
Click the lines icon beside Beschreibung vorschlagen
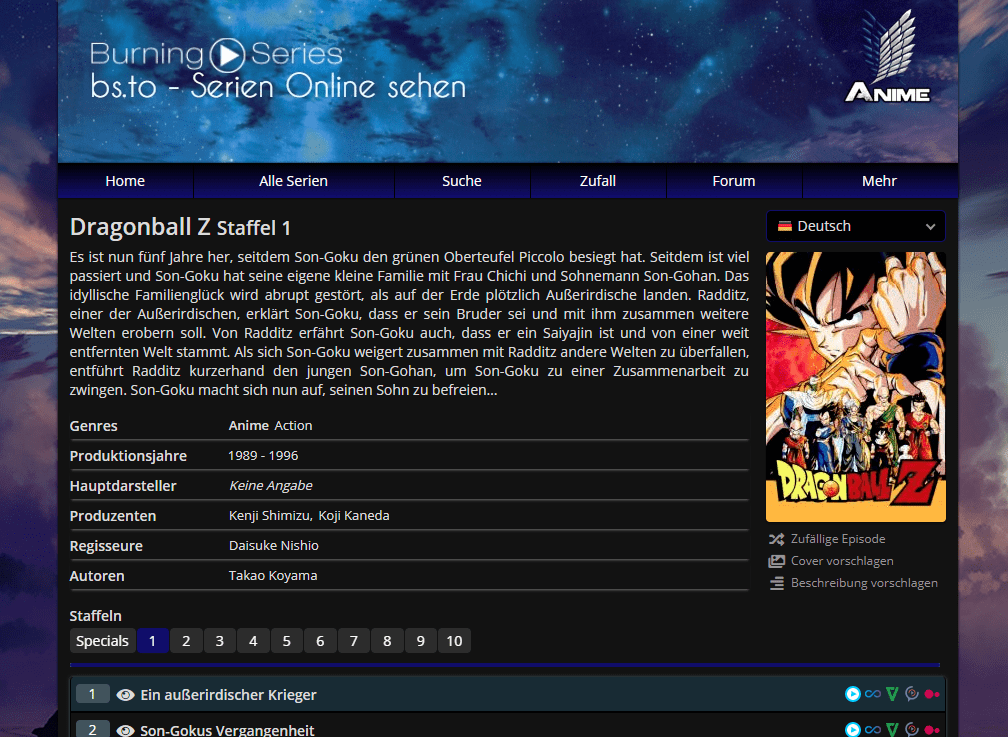(x=776, y=583)
